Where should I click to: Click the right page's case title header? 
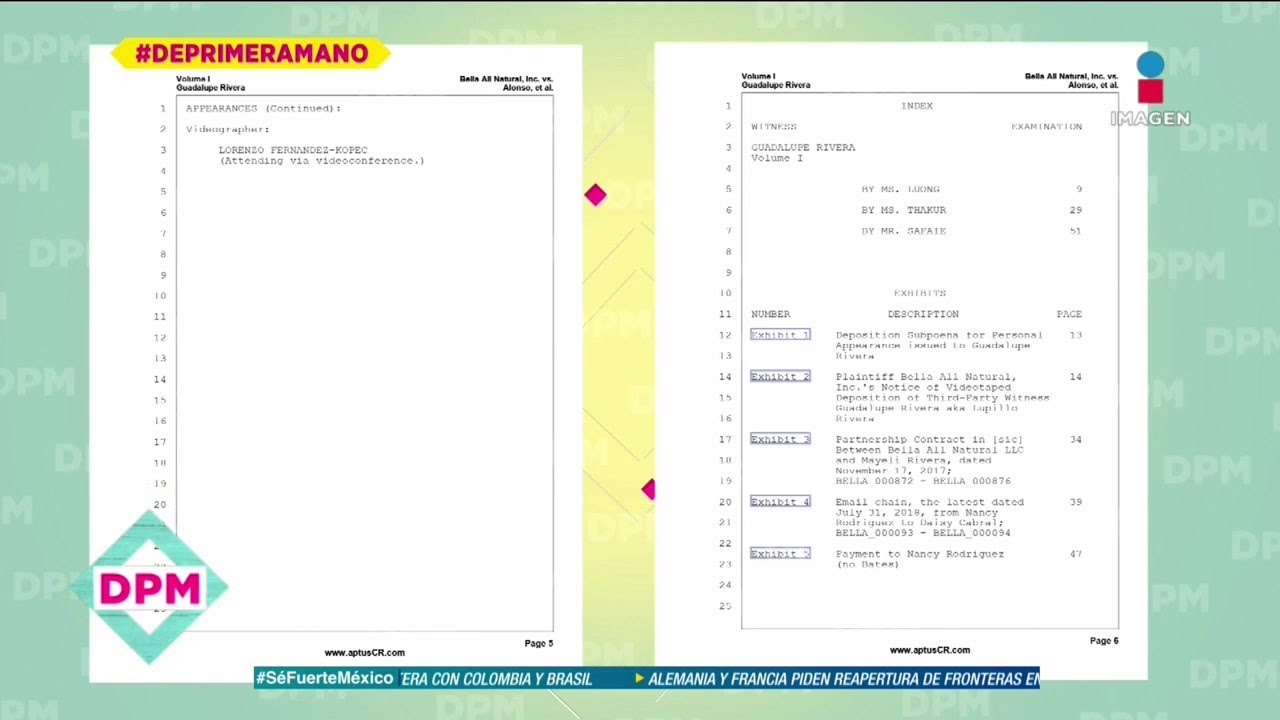pos(1071,81)
